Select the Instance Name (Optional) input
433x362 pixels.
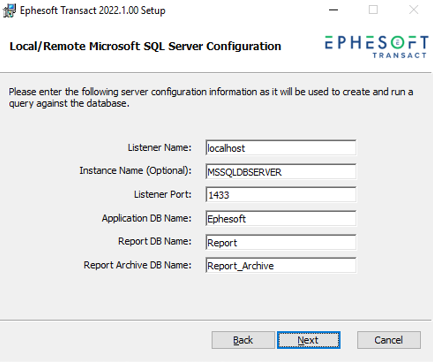pyautogui.click(x=281, y=171)
